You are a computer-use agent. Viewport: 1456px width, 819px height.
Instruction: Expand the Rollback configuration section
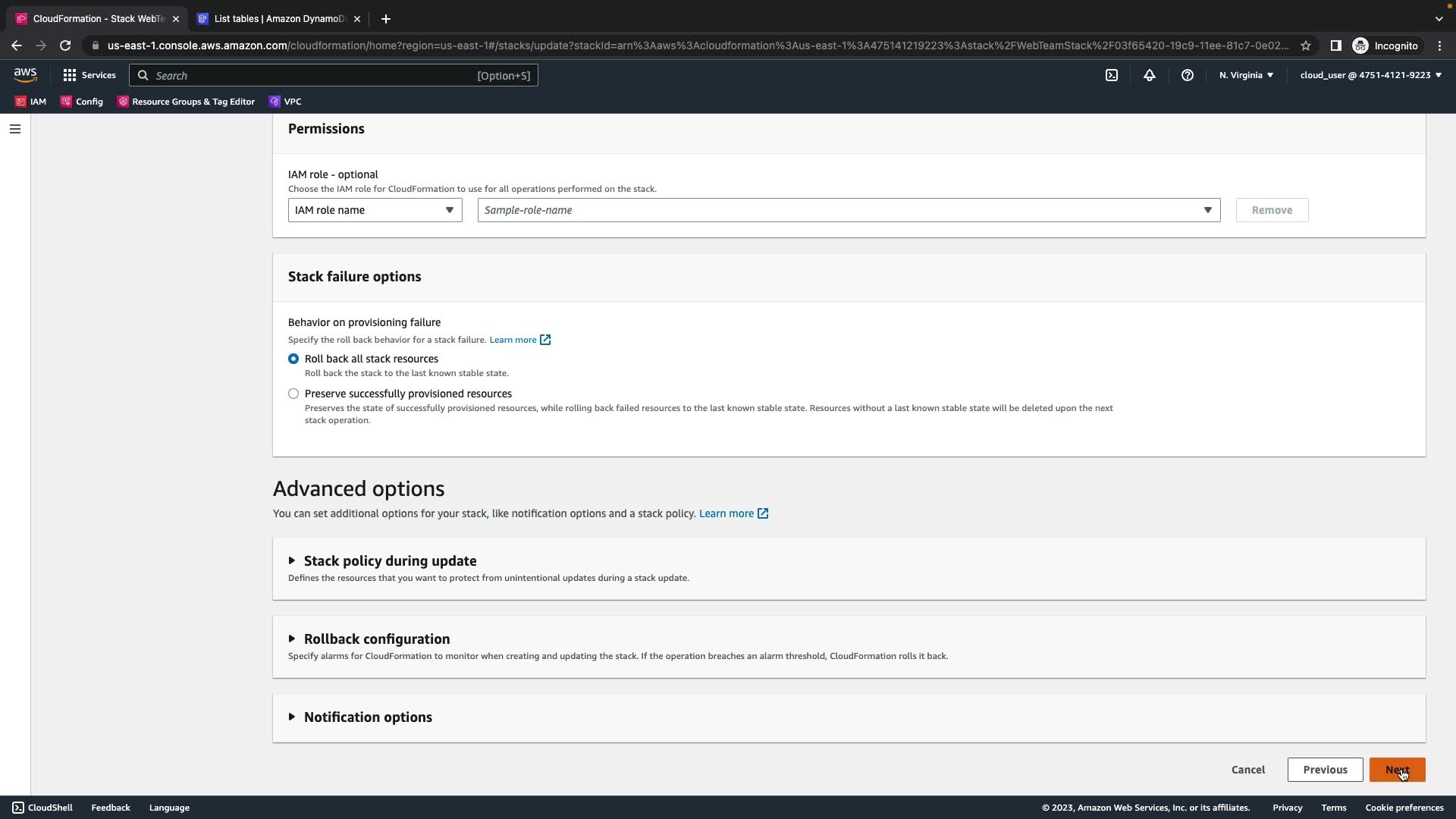pos(376,639)
